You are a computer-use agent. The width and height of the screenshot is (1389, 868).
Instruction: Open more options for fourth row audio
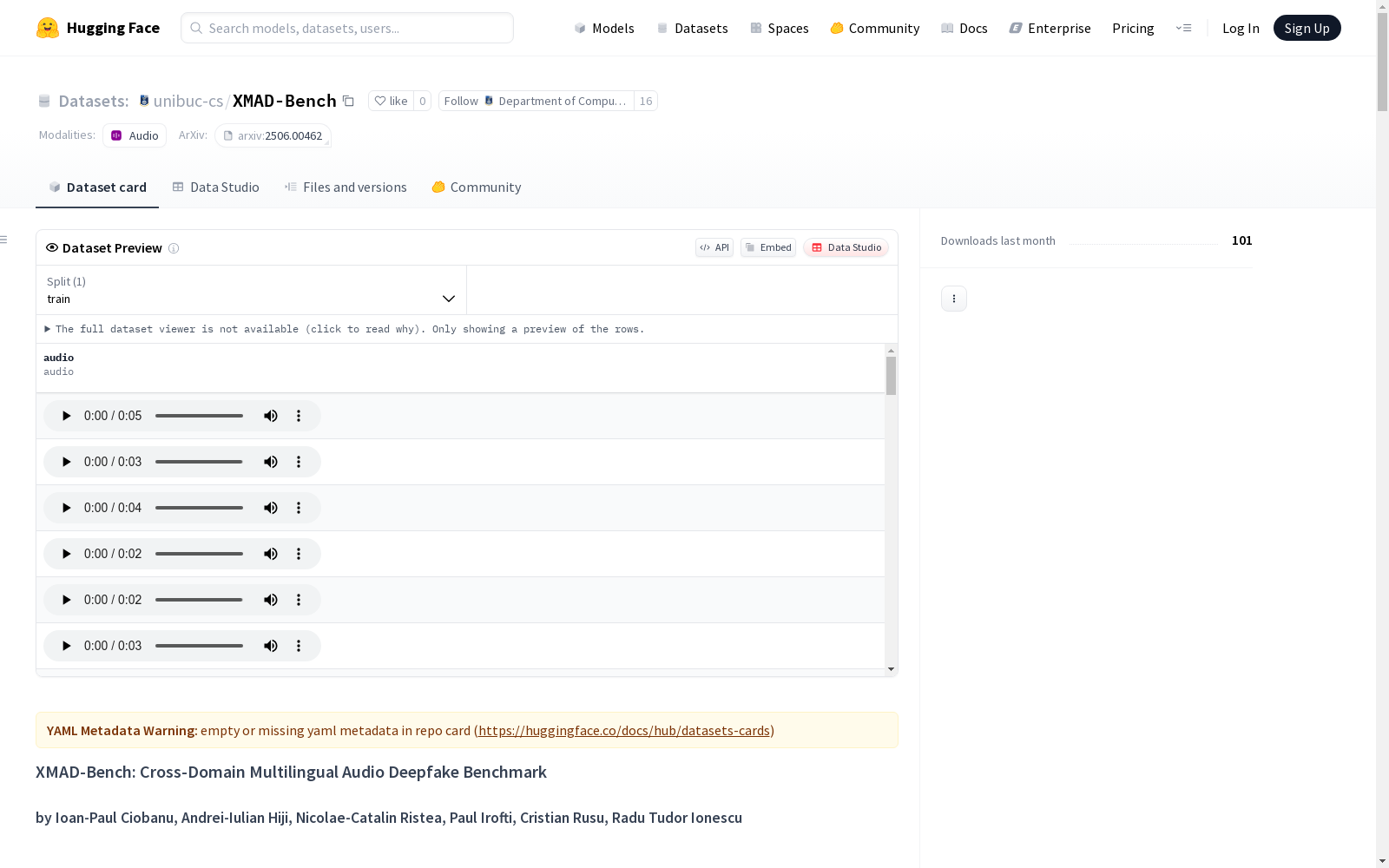[x=299, y=554]
